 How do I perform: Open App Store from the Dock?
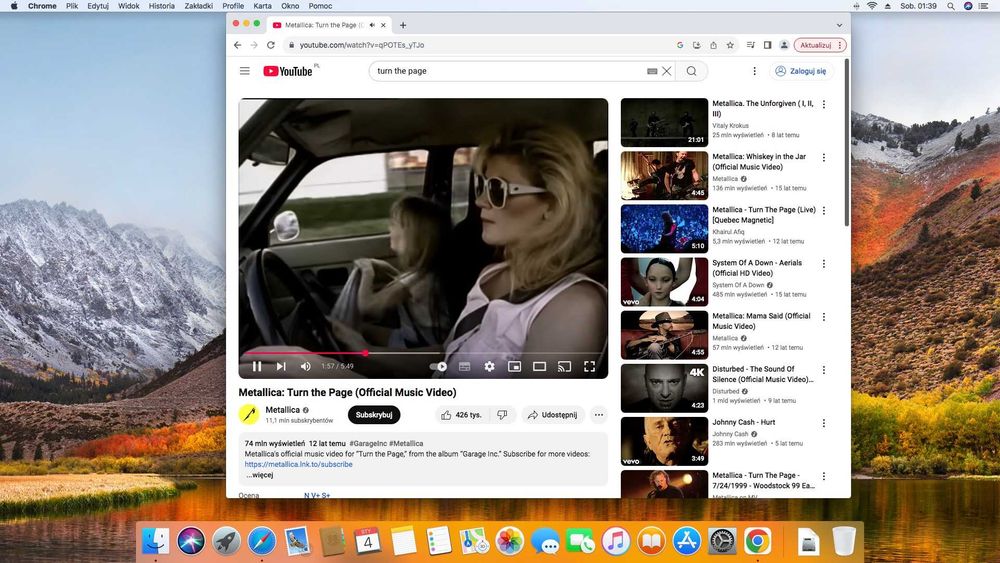[686, 541]
